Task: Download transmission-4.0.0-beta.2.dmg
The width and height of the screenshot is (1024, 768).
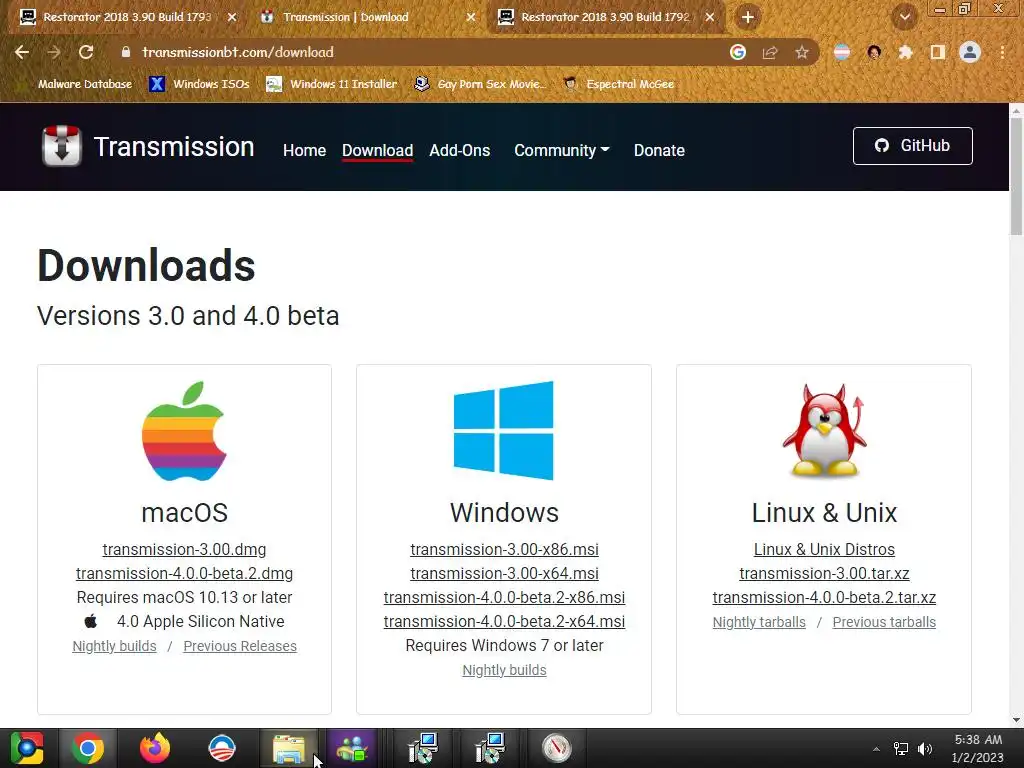Action: tap(184, 573)
